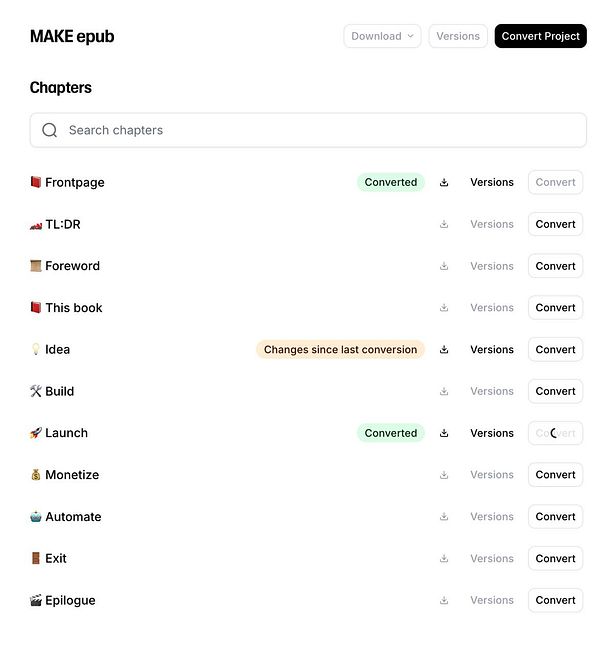The width and height of the screenshot is (600, 655).
Task: Type in the Search chapters field
Action: coord(320,130)
